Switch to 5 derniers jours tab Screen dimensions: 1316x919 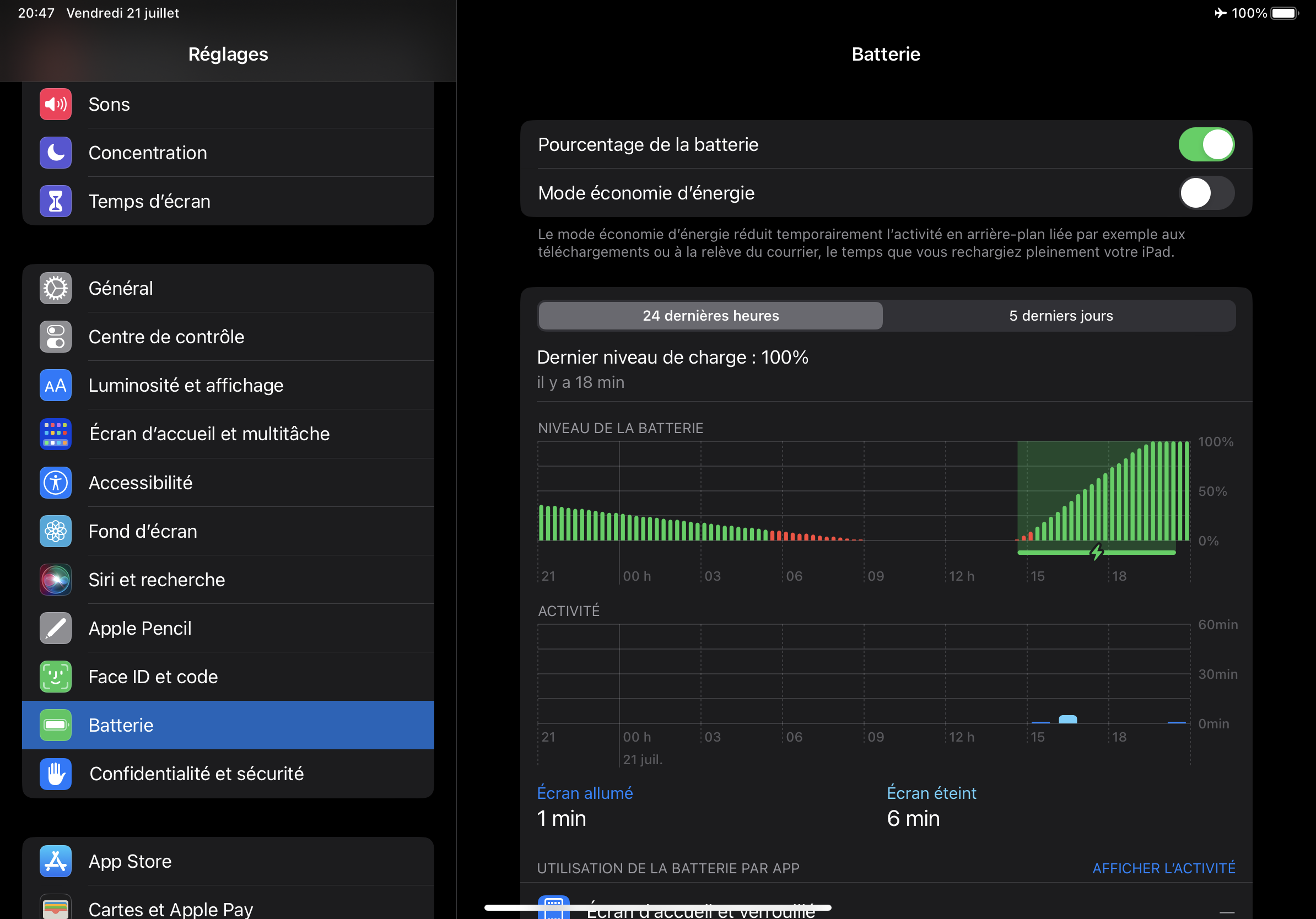(x=1060, y=316)
